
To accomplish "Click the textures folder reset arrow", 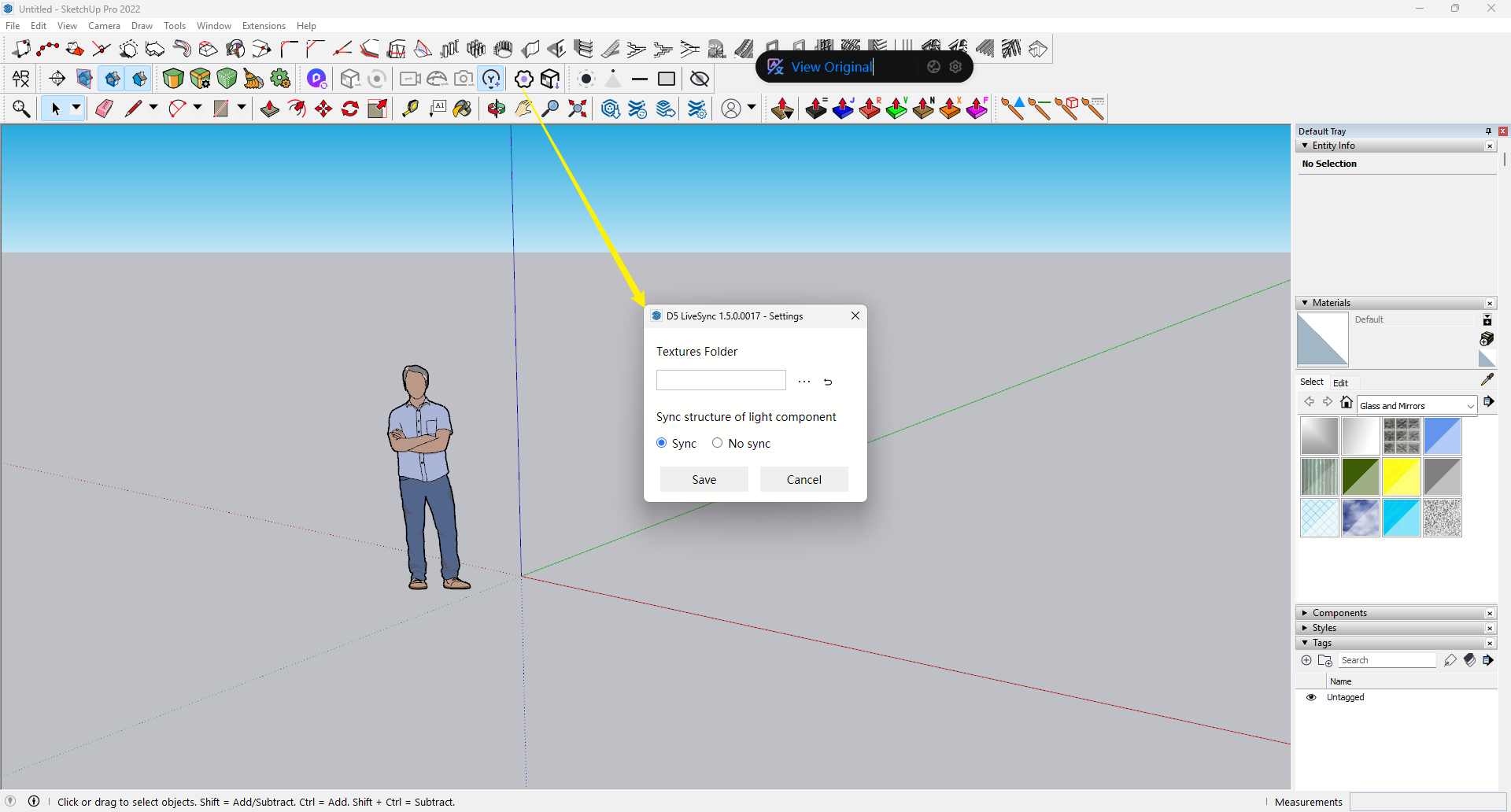I will coord(828,382).
